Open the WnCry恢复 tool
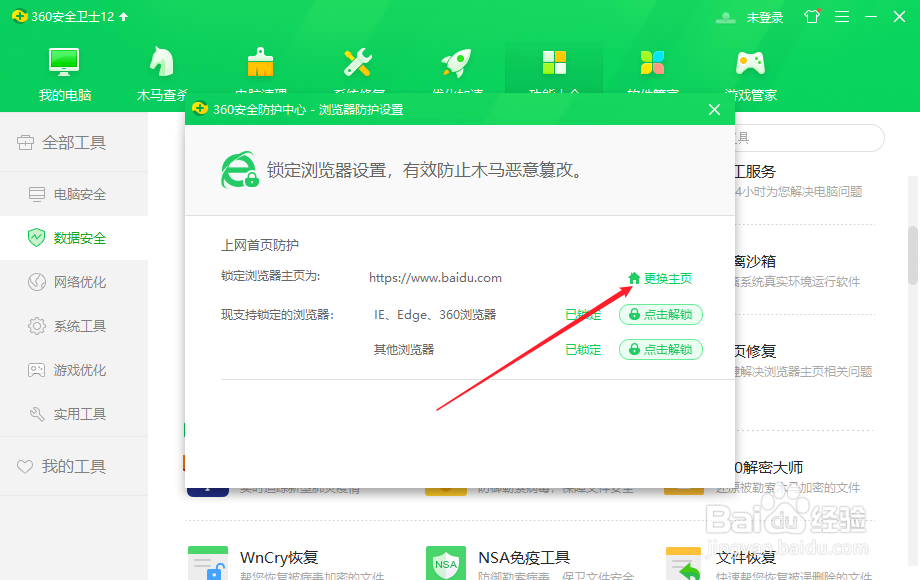 tap(279, 557)
